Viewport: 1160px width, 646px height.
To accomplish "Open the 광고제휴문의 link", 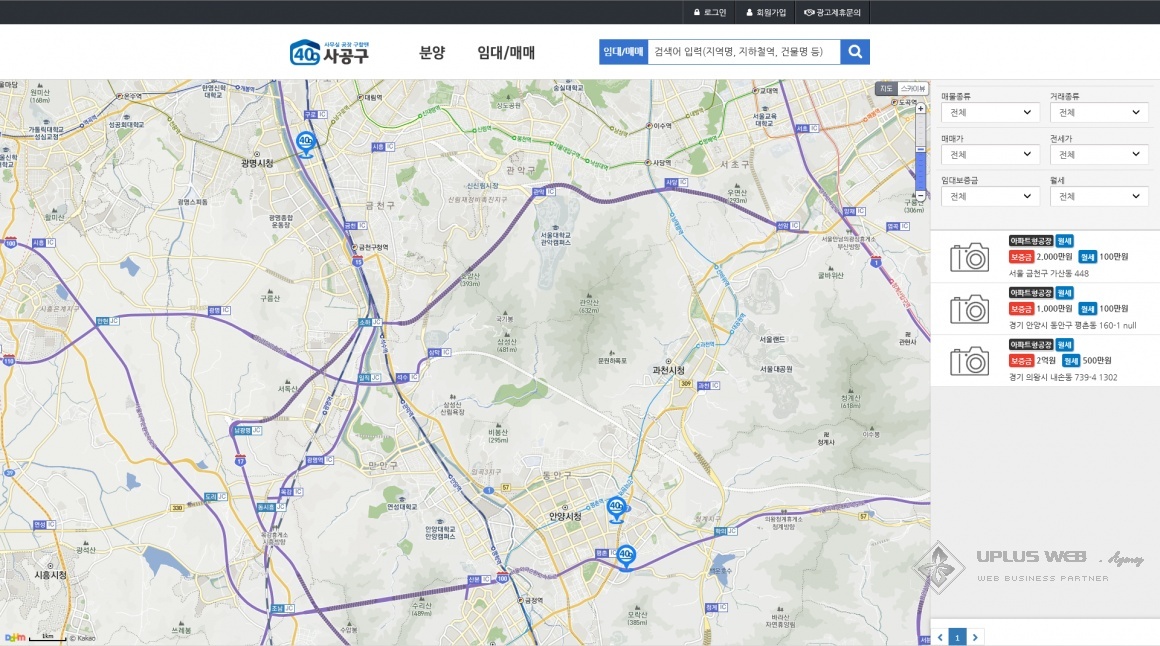I will click(832, 12).
